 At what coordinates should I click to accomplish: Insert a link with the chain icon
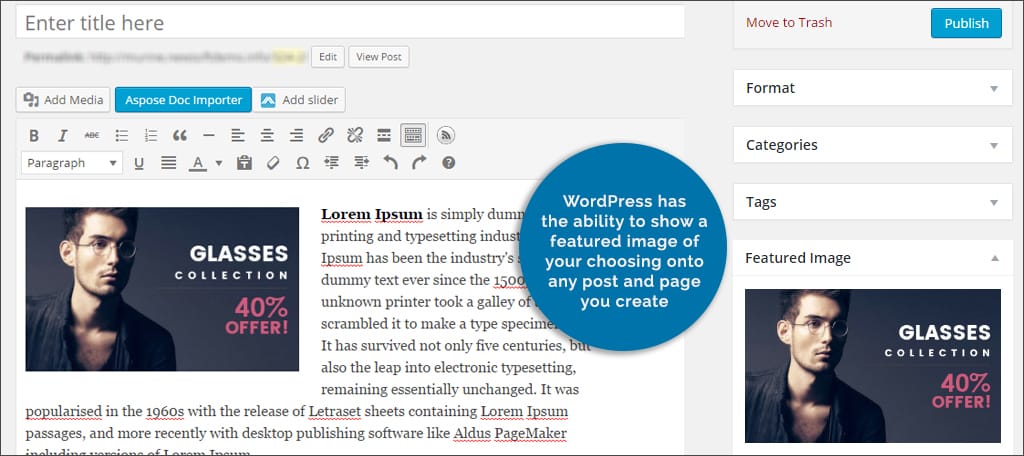pyautogui.click(x=326, y=136)
